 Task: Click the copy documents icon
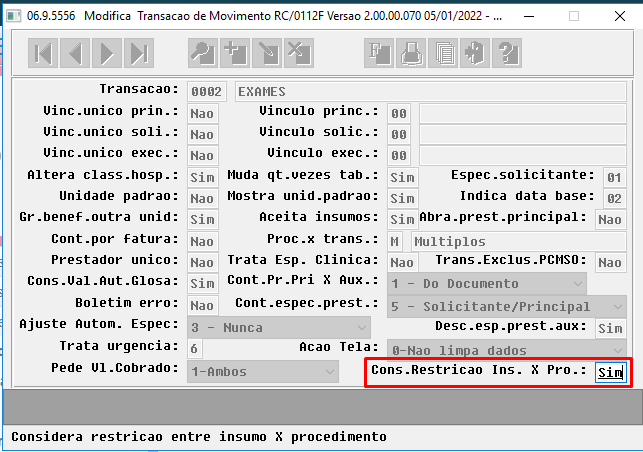(x=443, y=53)
